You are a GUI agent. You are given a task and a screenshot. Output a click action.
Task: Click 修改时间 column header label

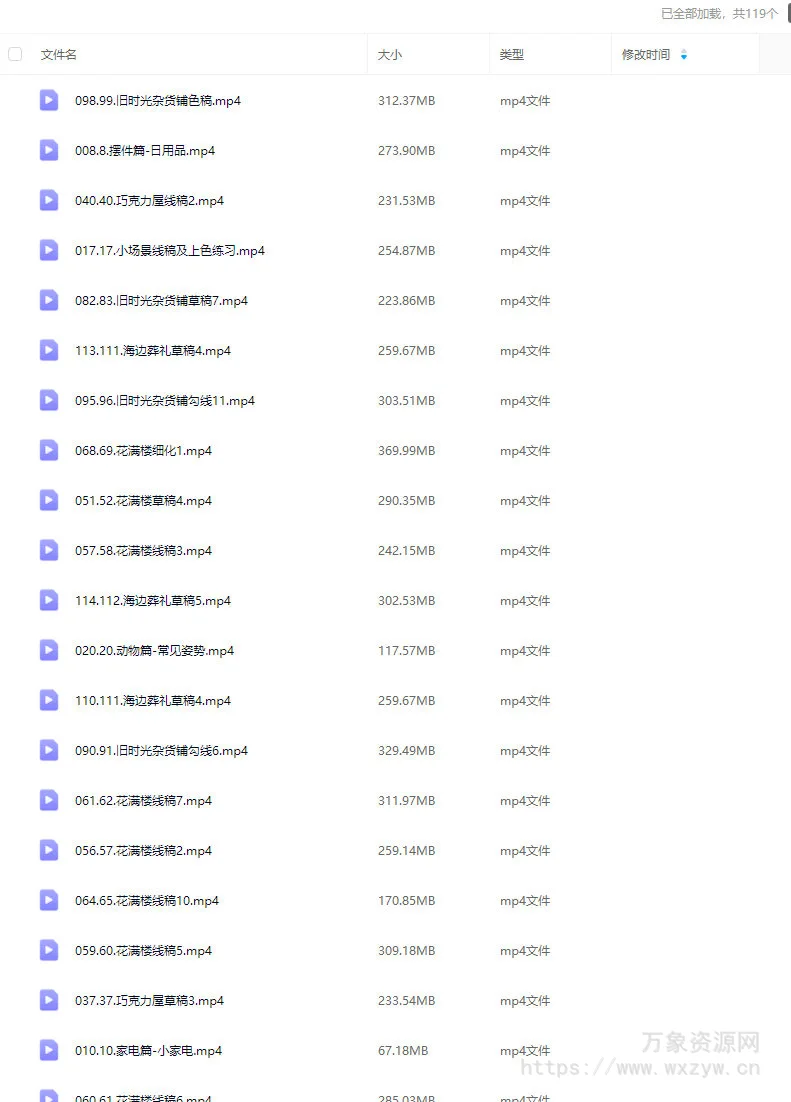(x=645, y=55)
